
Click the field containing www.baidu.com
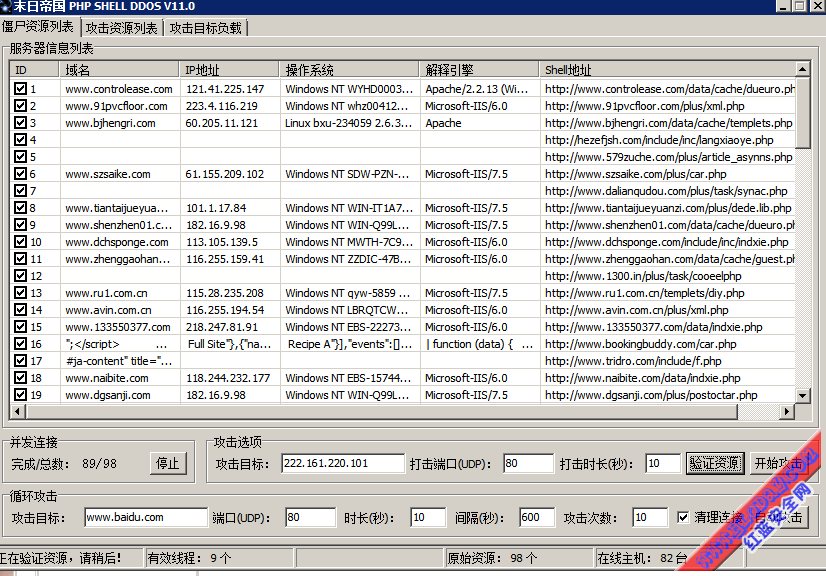coord(146,518)
